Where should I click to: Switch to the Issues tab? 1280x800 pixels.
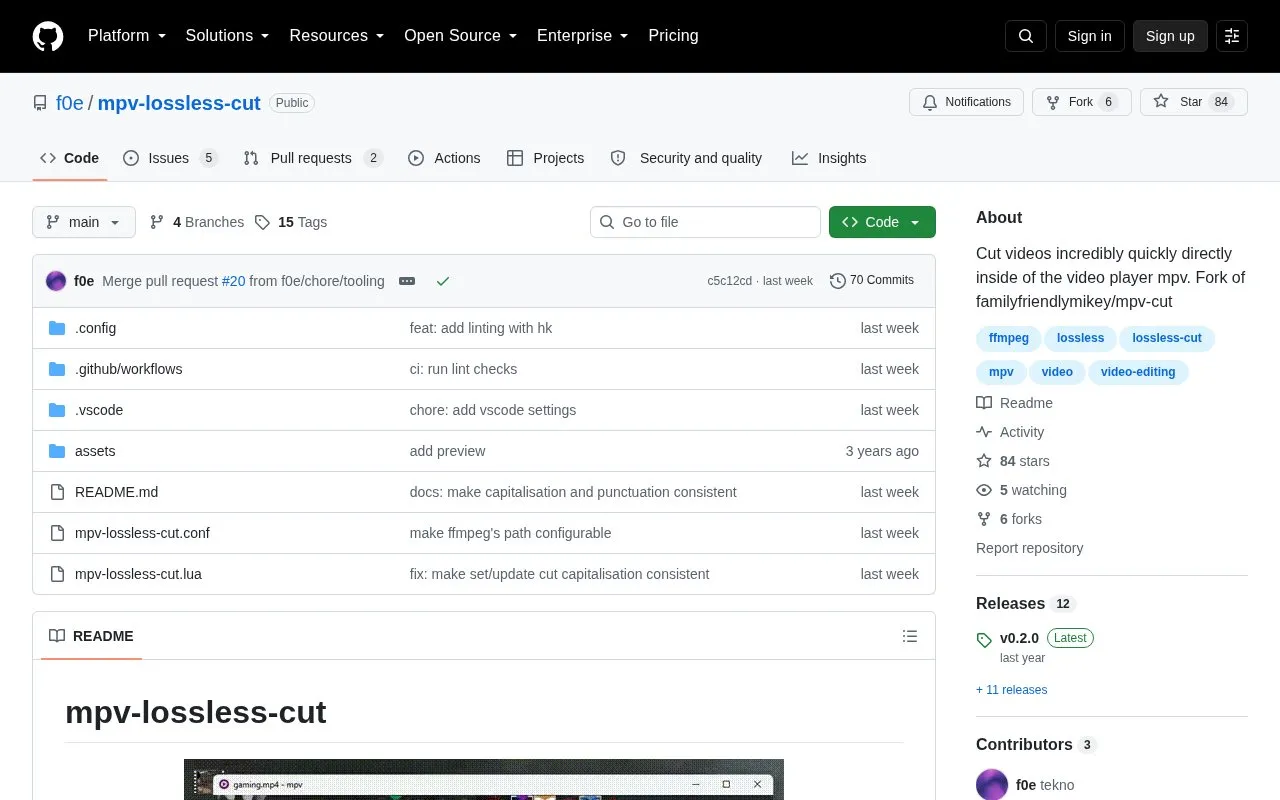170,158
